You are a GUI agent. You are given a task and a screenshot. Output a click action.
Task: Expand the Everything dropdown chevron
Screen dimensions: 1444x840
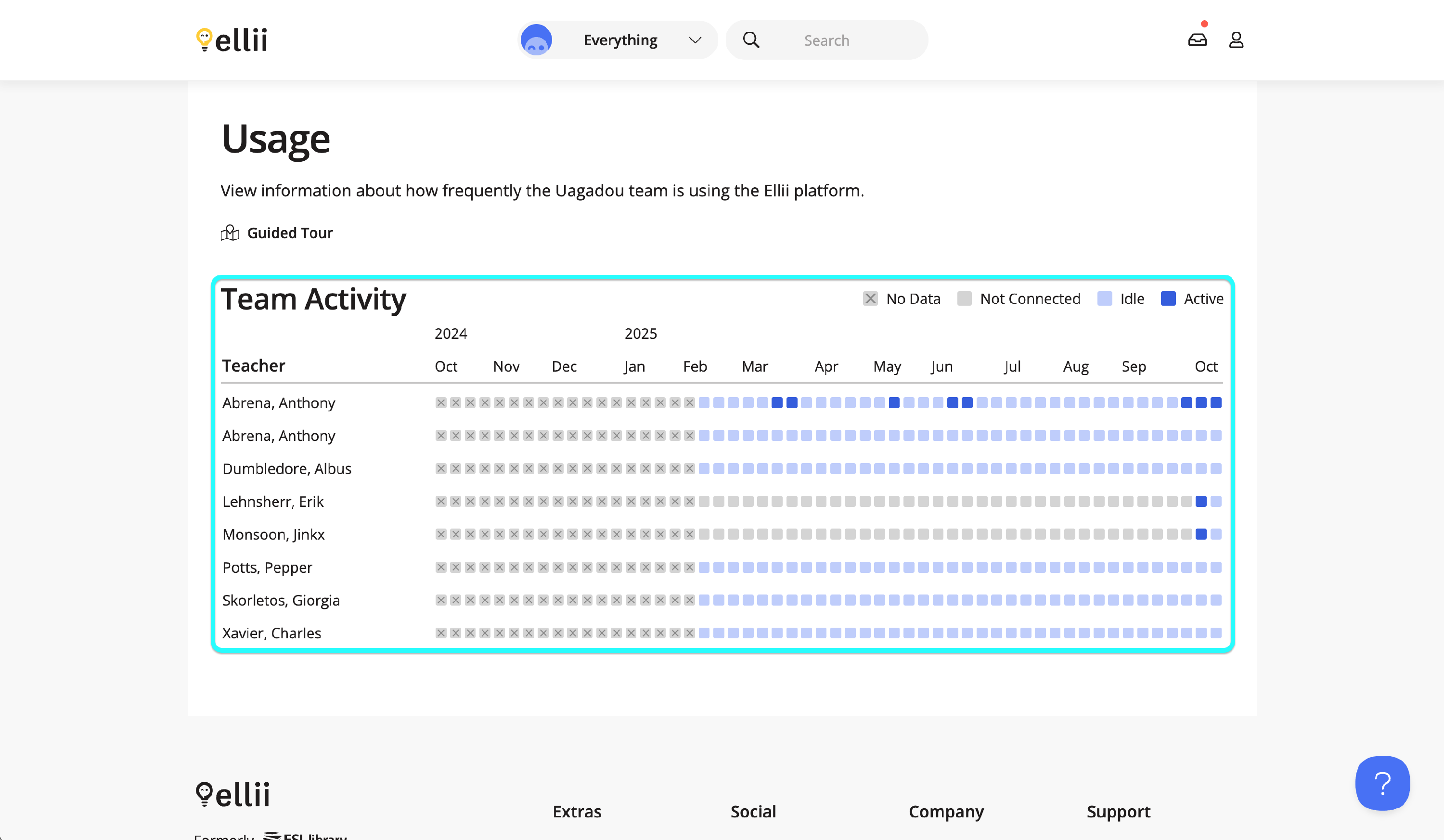coord(695,40)
